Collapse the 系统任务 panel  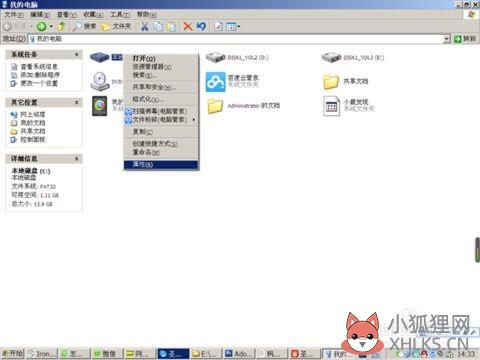(76, 54)
